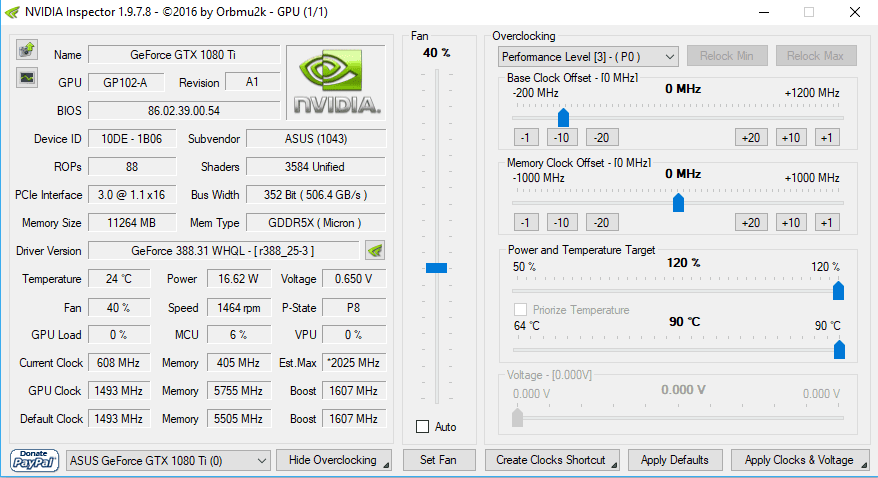Click the PCIe Interface value 3.0 @ 1.1 x16
This screenshot has width=878, height=478.
(x=132, y=194)
